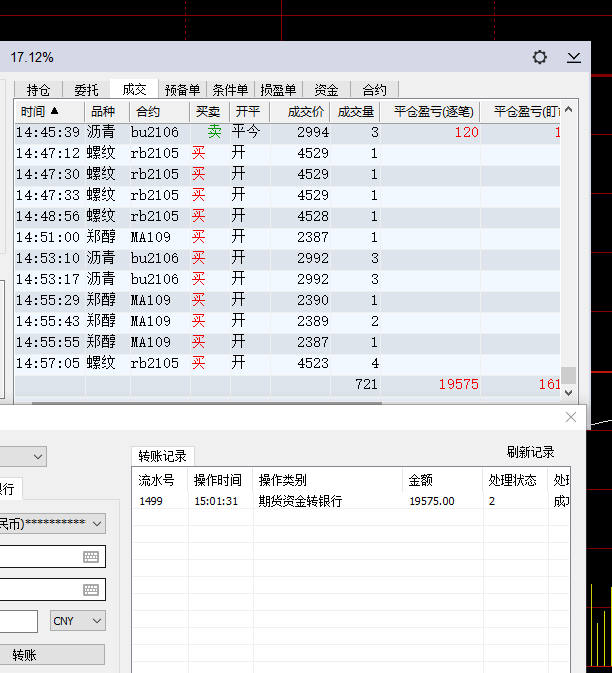Click the total profit value 19575
This screenshot has width=612, height=673.
click(458, 384)
